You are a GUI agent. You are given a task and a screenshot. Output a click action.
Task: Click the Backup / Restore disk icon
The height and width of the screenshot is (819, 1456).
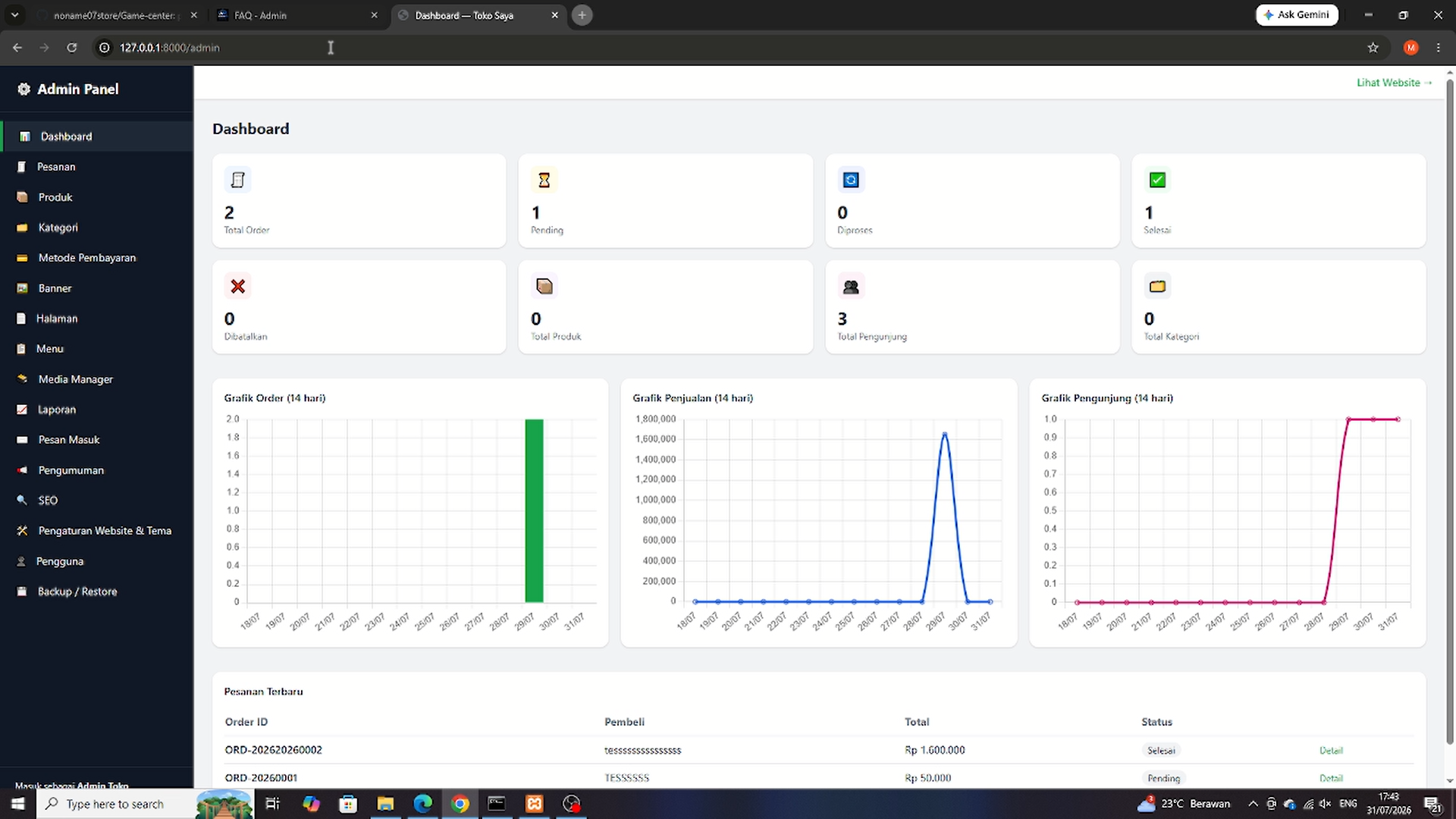point(22,591)
